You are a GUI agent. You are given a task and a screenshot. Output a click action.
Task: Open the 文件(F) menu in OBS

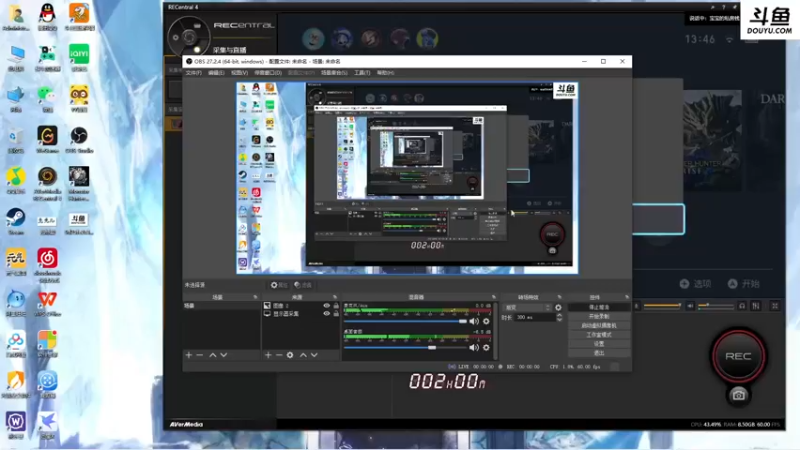tap(193, 73)
